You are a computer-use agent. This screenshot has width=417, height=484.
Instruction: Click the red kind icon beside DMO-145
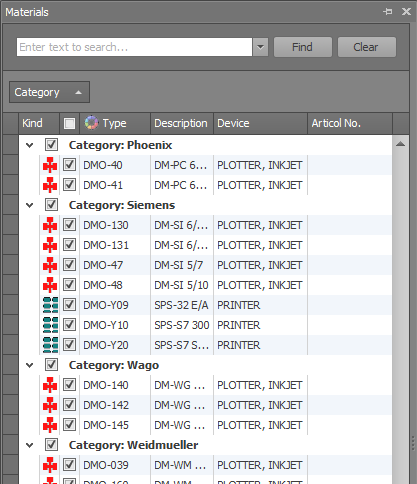pyautogui.click(x=50, y=425)
